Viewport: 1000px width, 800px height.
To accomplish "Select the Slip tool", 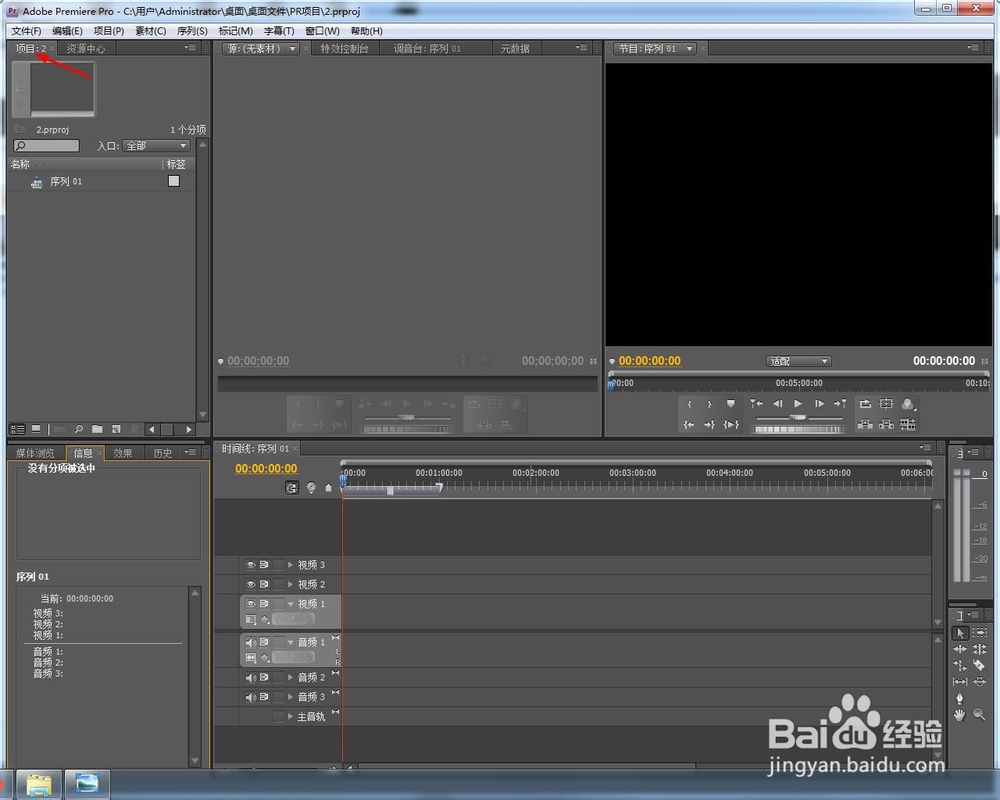I will click(x=960, y=681).
